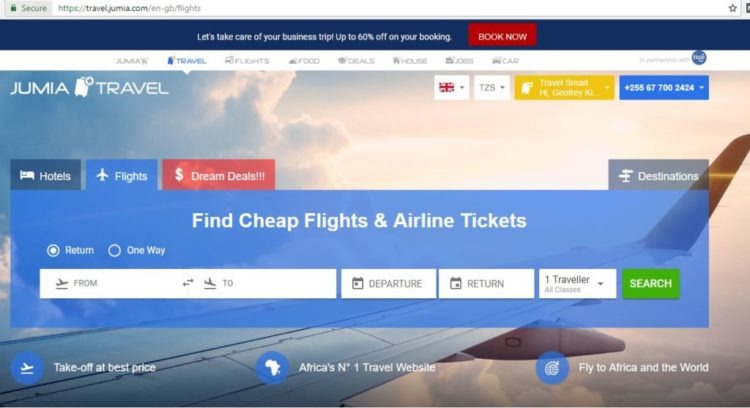Open the Dream Deals tab

tap(219, 176)
